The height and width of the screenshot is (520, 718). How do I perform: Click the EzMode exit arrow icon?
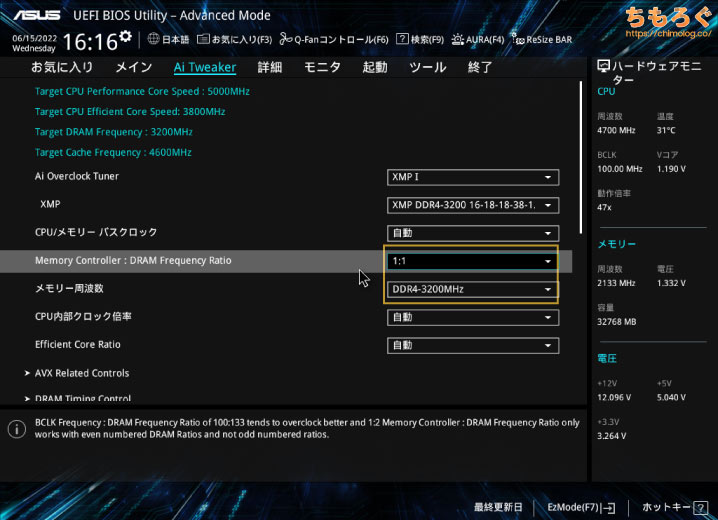click(609, 508)
